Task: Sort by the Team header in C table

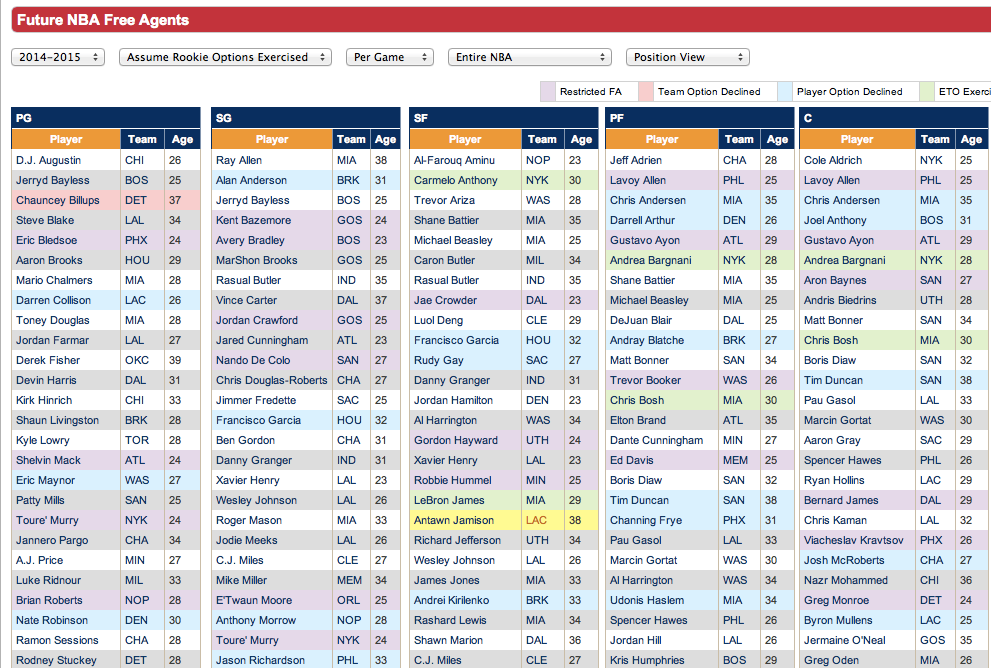Action: tap(935, 139)
